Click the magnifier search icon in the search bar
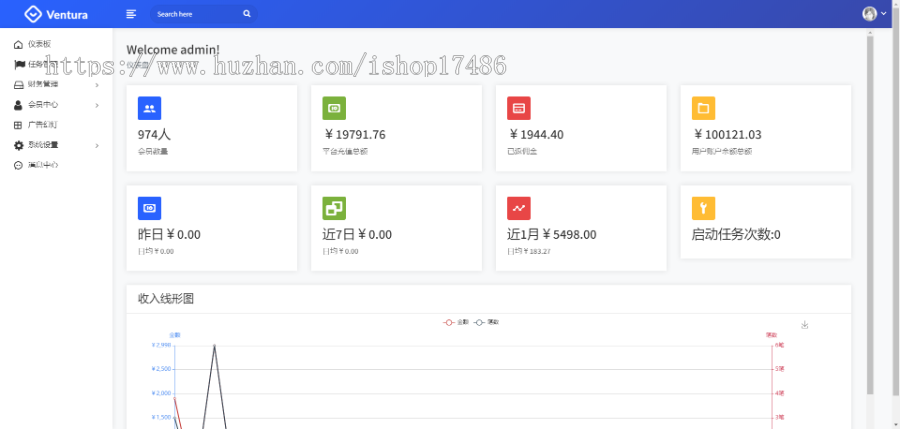This screenshot has width=900, height=429. (247, 14)
